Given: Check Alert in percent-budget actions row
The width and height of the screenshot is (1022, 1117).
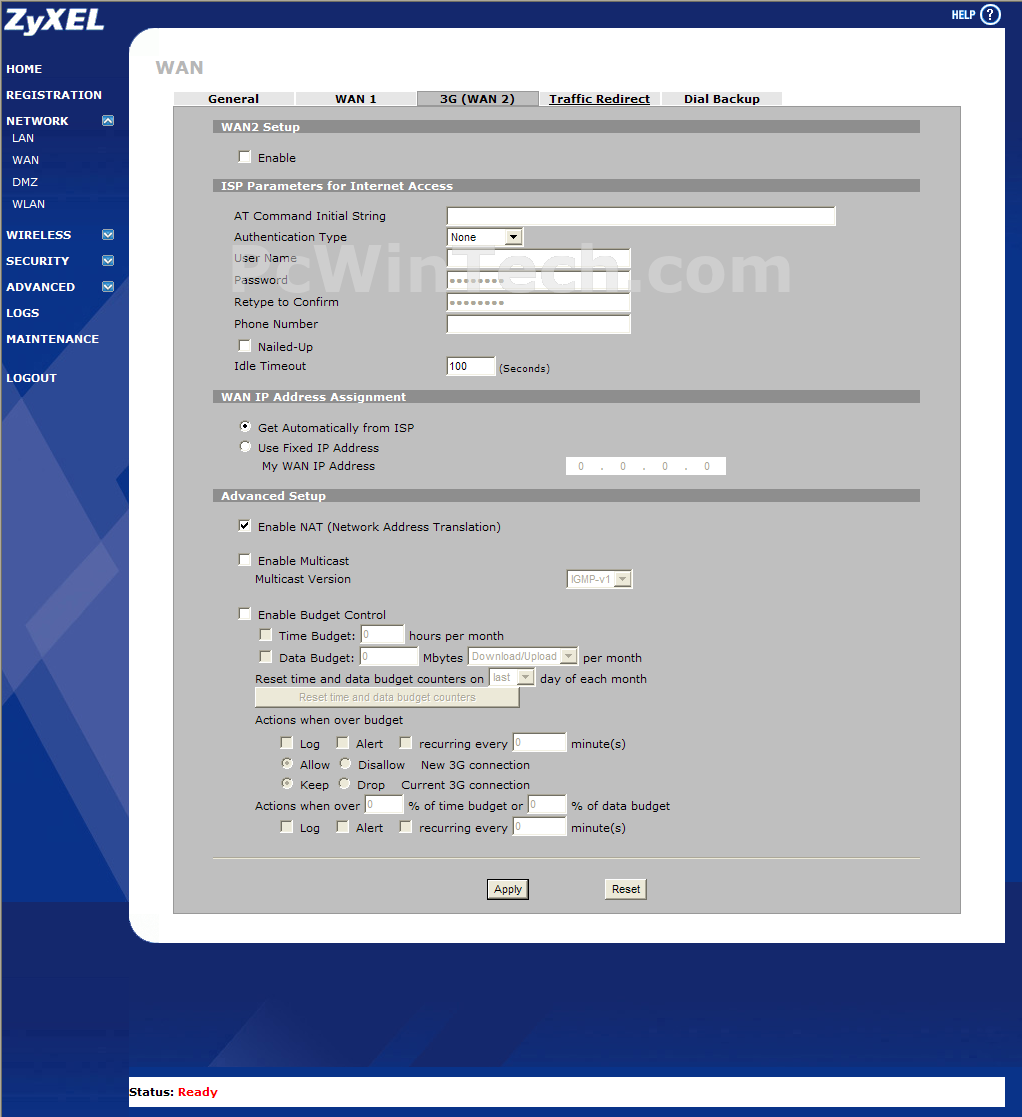Looking at the screenshot, I should [343, 827].
